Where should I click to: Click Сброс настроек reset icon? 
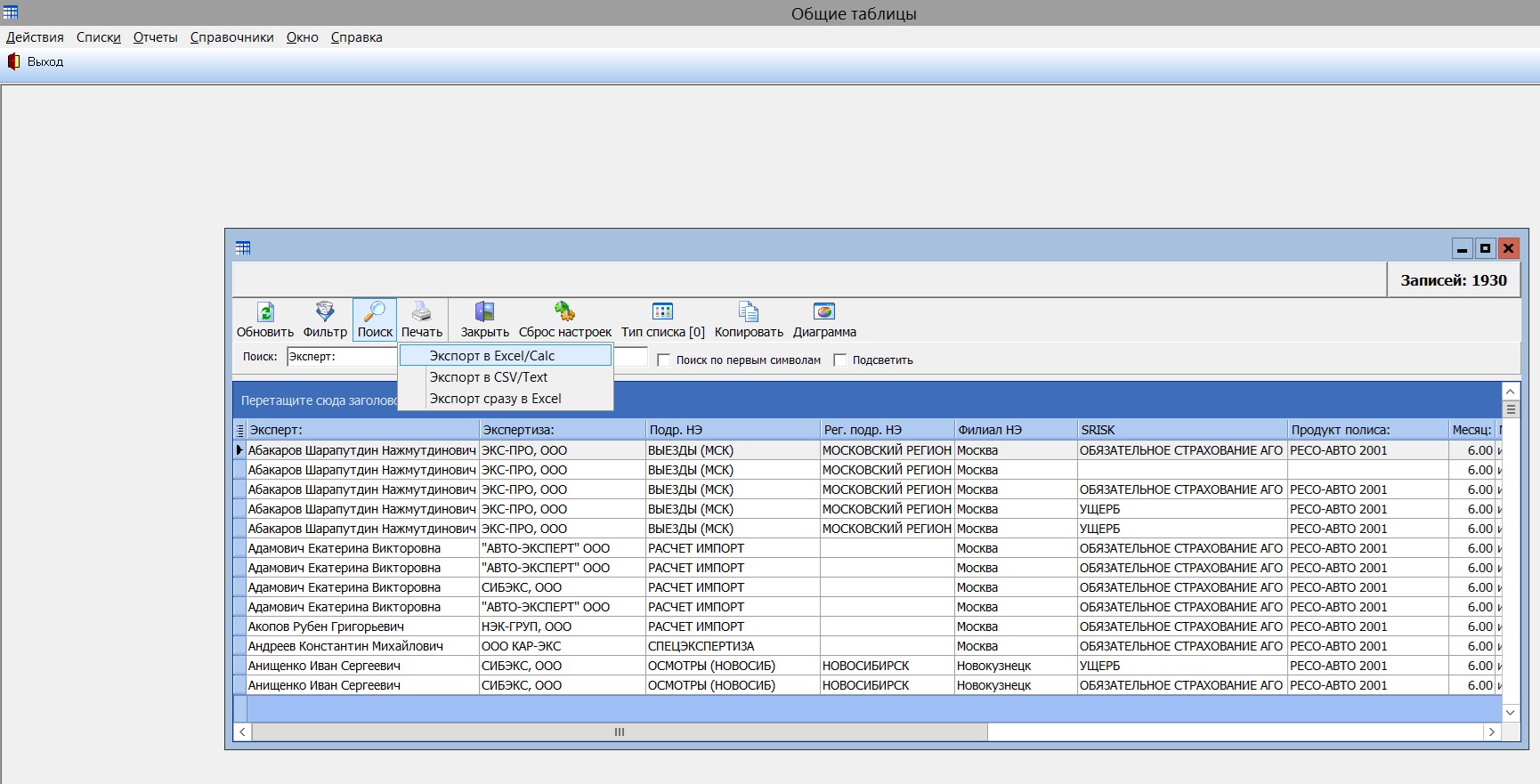(x=565, y=311)
